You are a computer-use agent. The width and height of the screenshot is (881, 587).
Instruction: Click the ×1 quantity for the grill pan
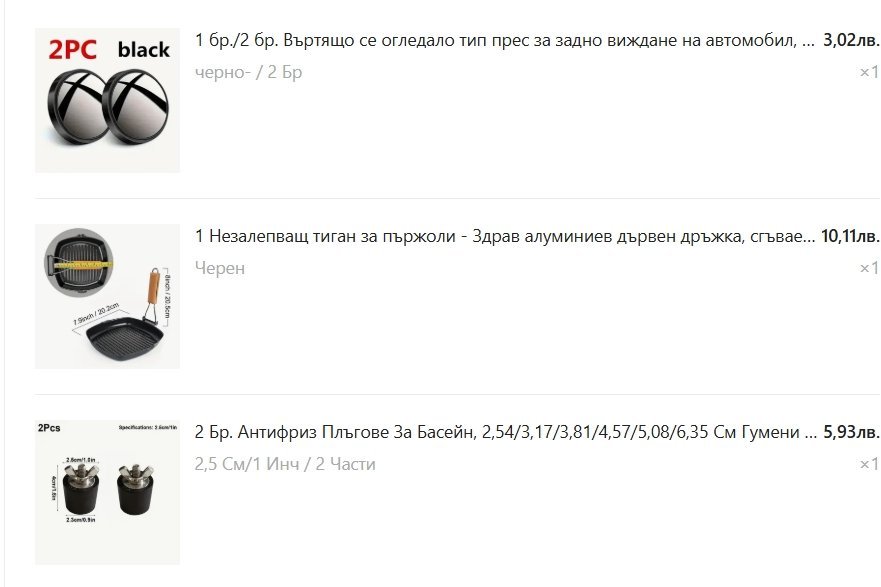(x=869, y=269)
